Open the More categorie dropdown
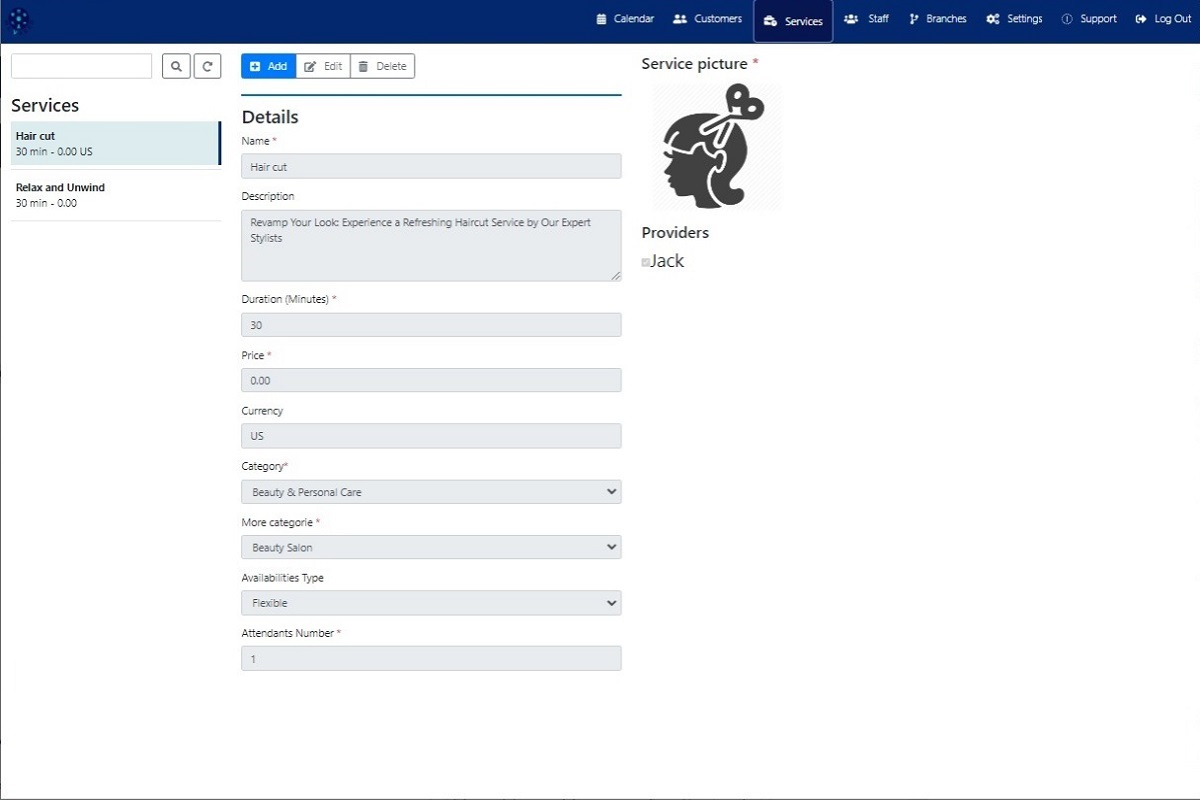Viewport: 1200px width, 800px height. coord(430,548)
